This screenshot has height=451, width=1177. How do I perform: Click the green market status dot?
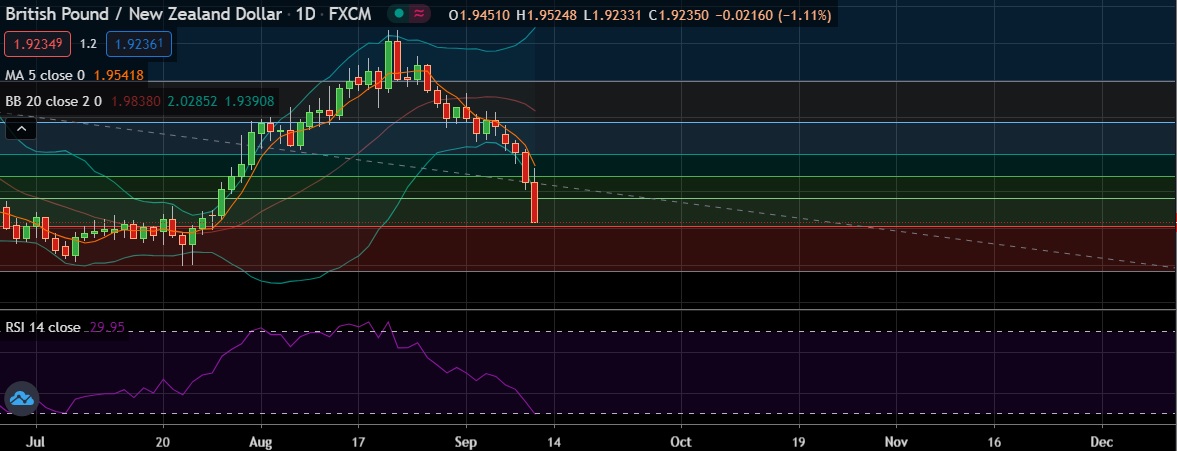pos(398,14)
